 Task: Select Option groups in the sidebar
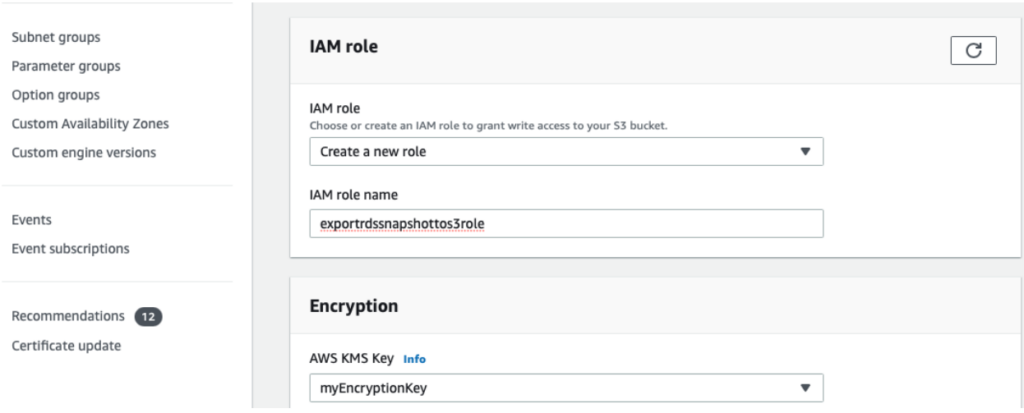click(55, 96)
